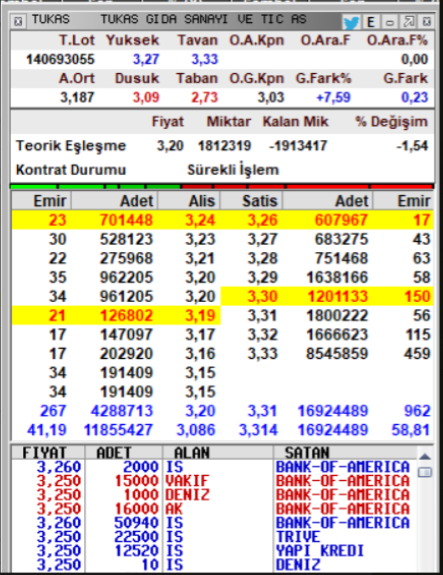Click the Adet header on ask side
Viewport: 443px width, 575px height.
[328, 201]
